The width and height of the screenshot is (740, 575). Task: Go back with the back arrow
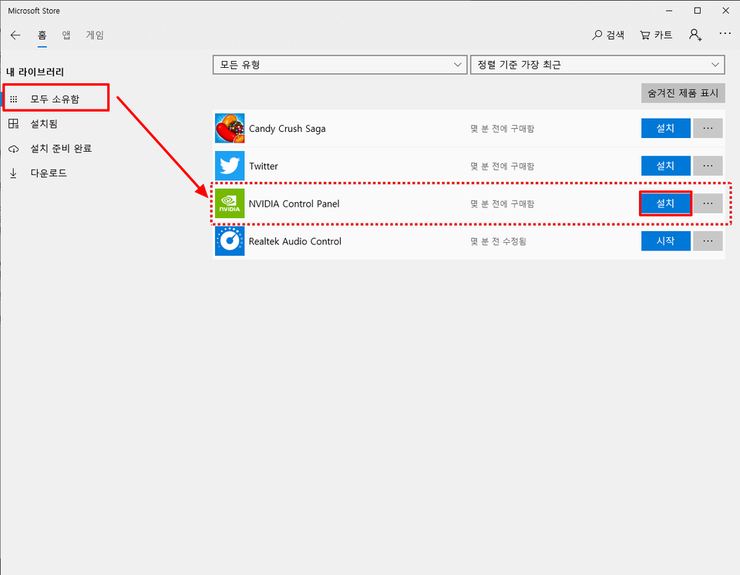click(15, 35)
